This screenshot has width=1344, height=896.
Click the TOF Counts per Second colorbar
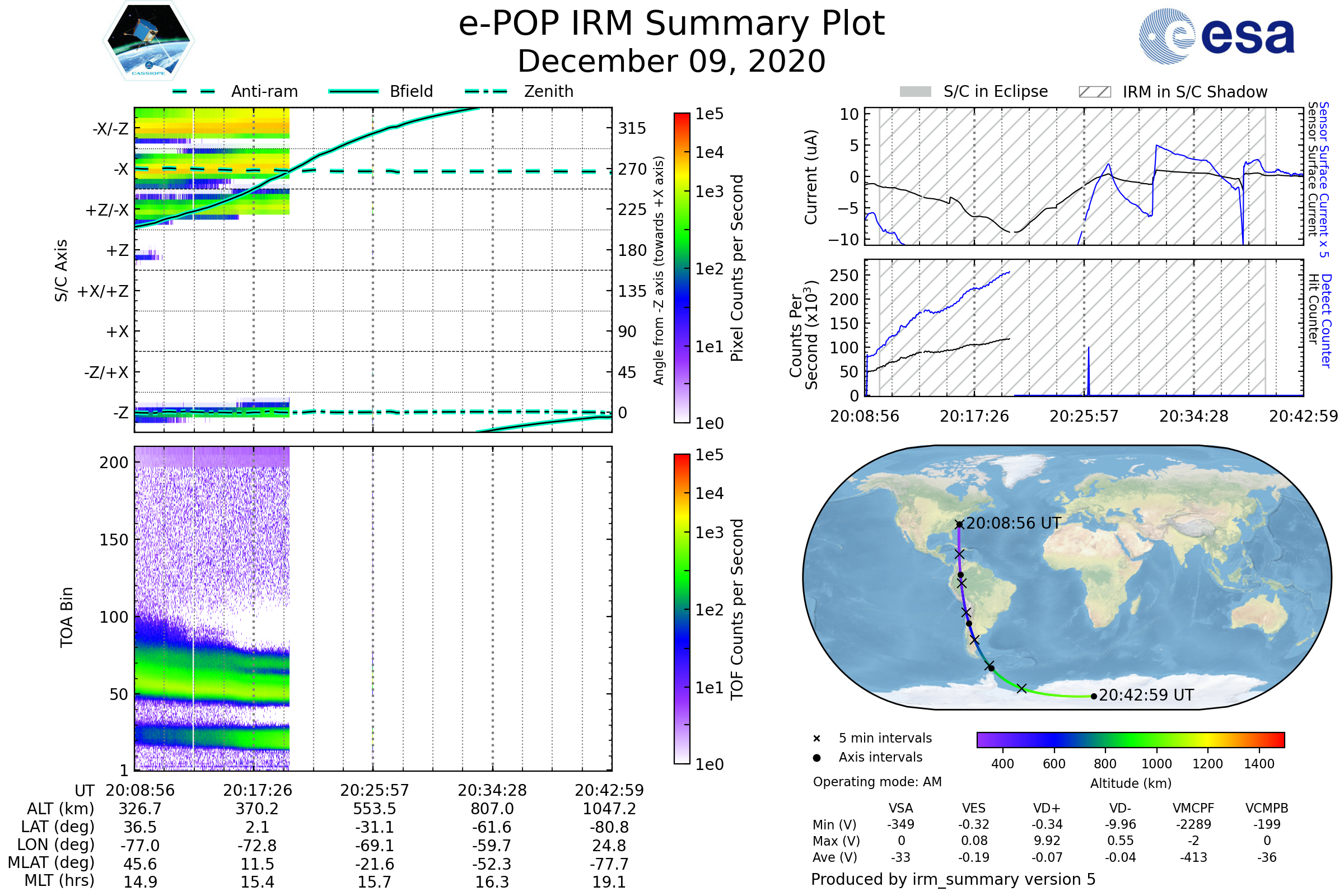[x=682, y=609]
